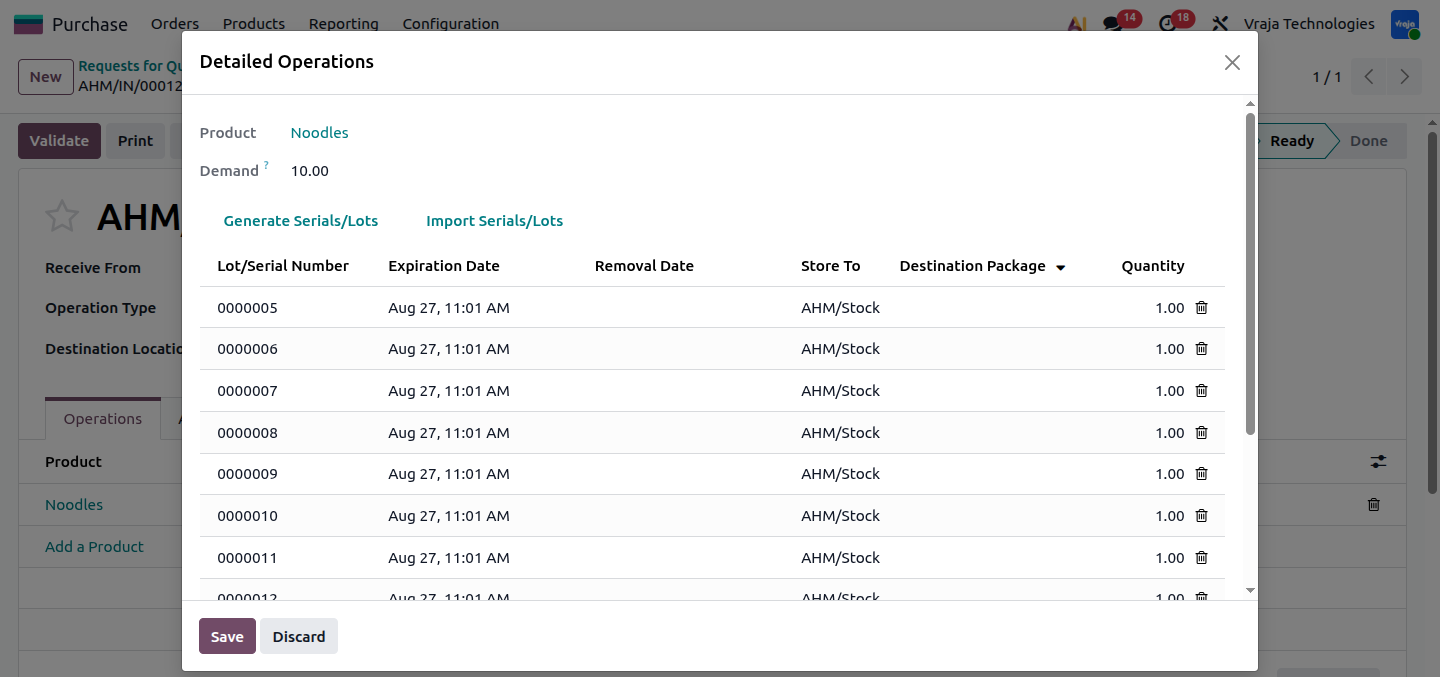Edit quantity 1.00 of lot 0000009
This screenshot has height=677, width=1440.
point(1169,474)
